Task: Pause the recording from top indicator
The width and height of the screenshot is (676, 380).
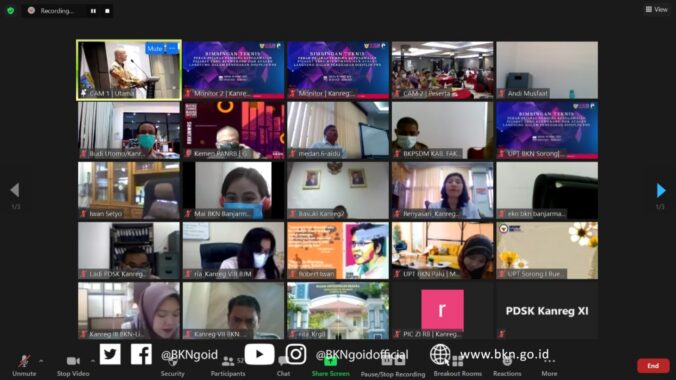Action: (x=93, y=11)
